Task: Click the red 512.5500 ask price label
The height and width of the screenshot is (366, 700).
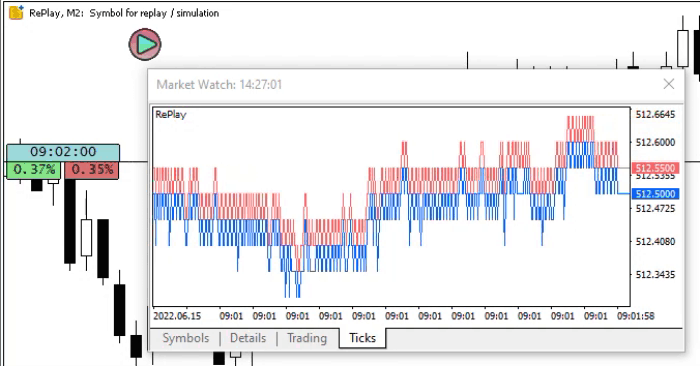Action: click(655, 168)
